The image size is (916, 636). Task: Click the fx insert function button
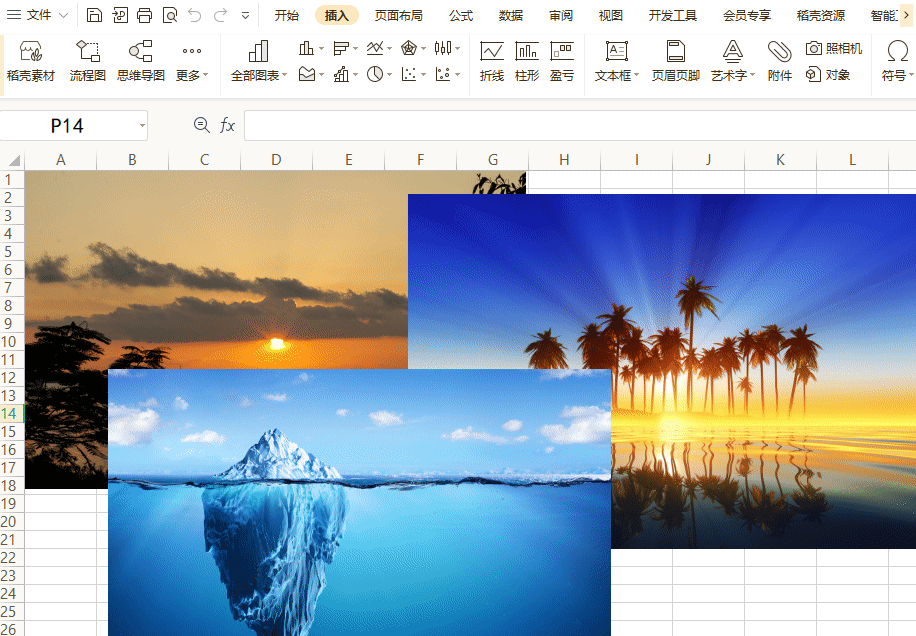227,125
